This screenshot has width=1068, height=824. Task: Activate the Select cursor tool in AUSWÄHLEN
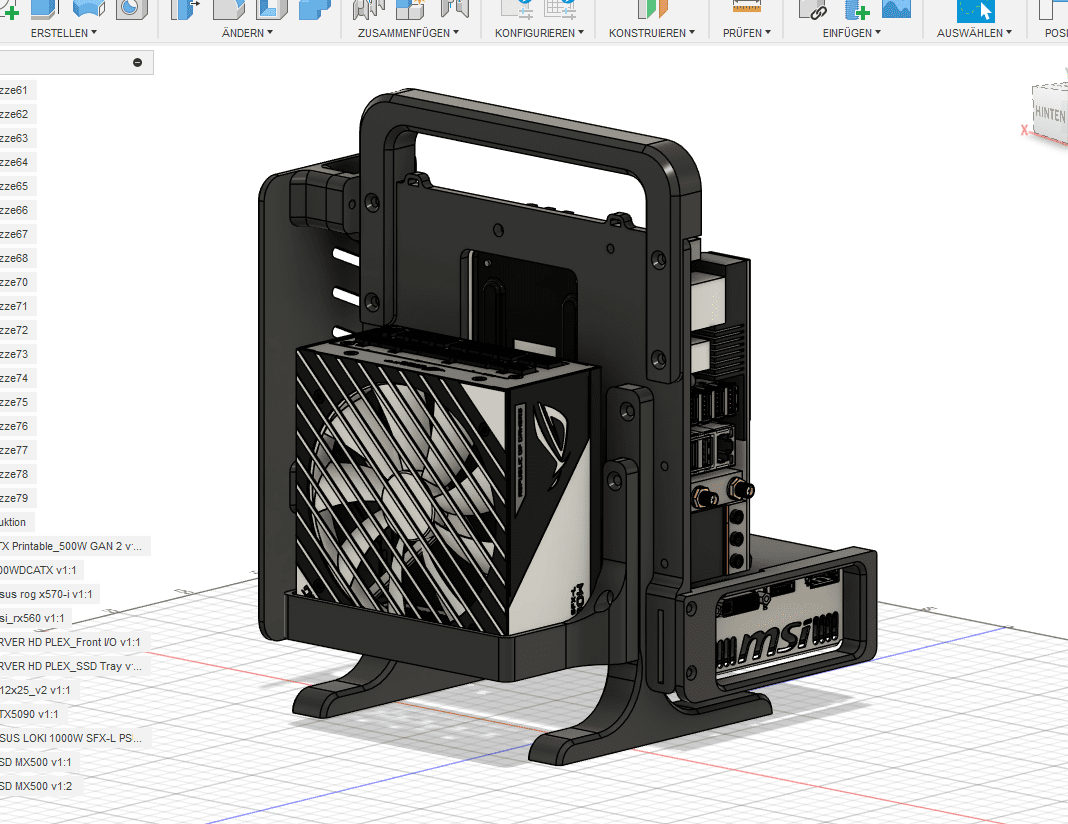(x=975, y=10)
